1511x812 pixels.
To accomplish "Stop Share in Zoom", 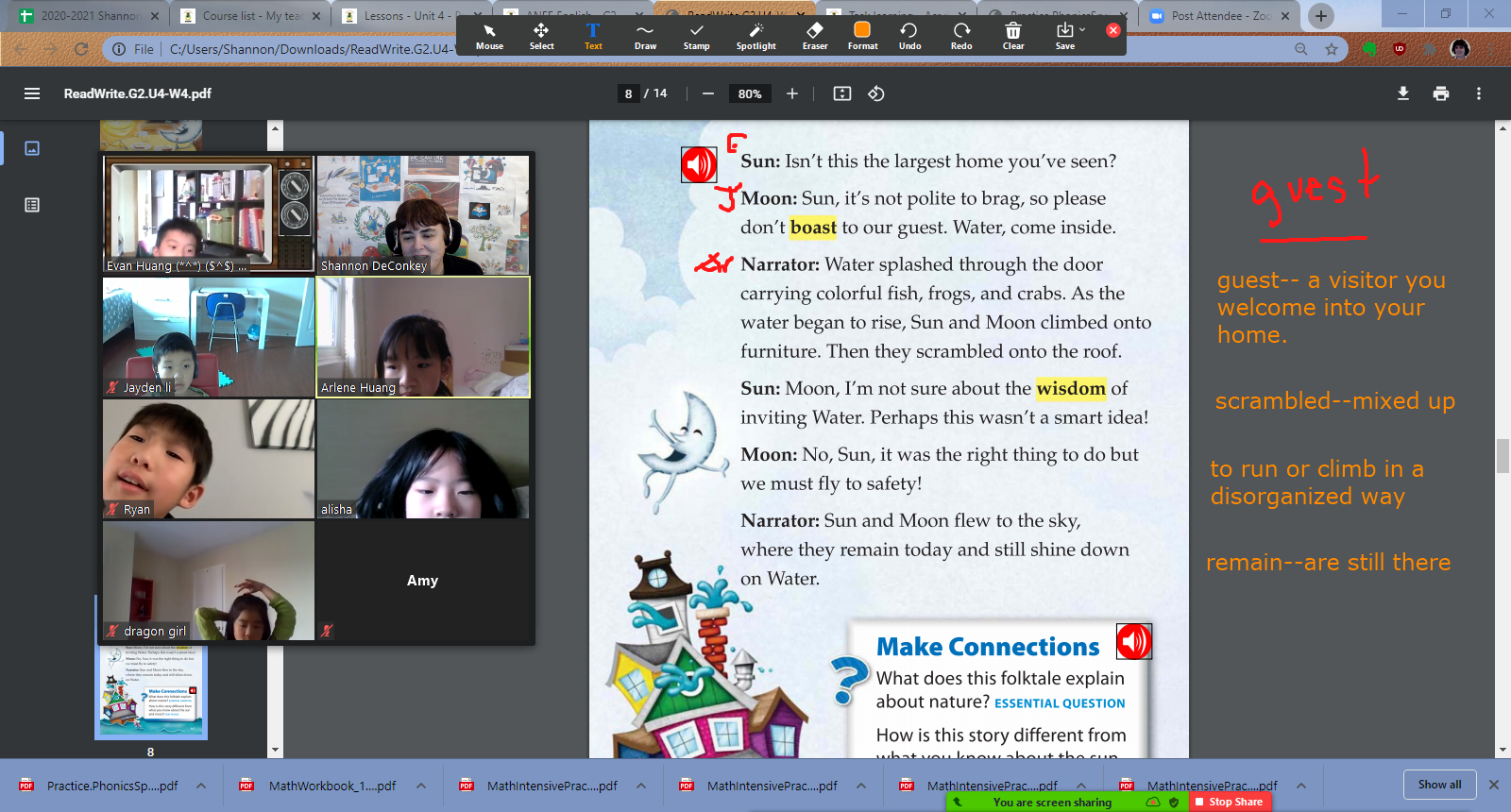I will (x=1230, y=802).
